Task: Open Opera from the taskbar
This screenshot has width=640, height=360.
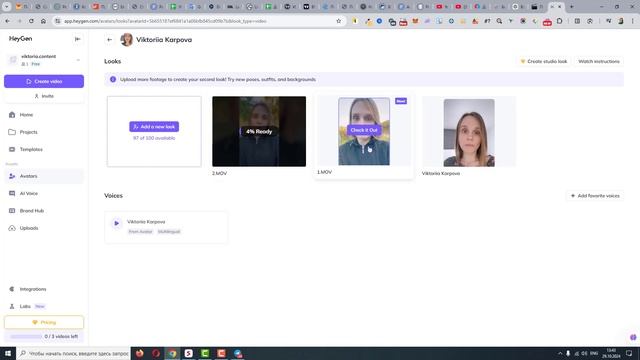Action: pos(156,353)
